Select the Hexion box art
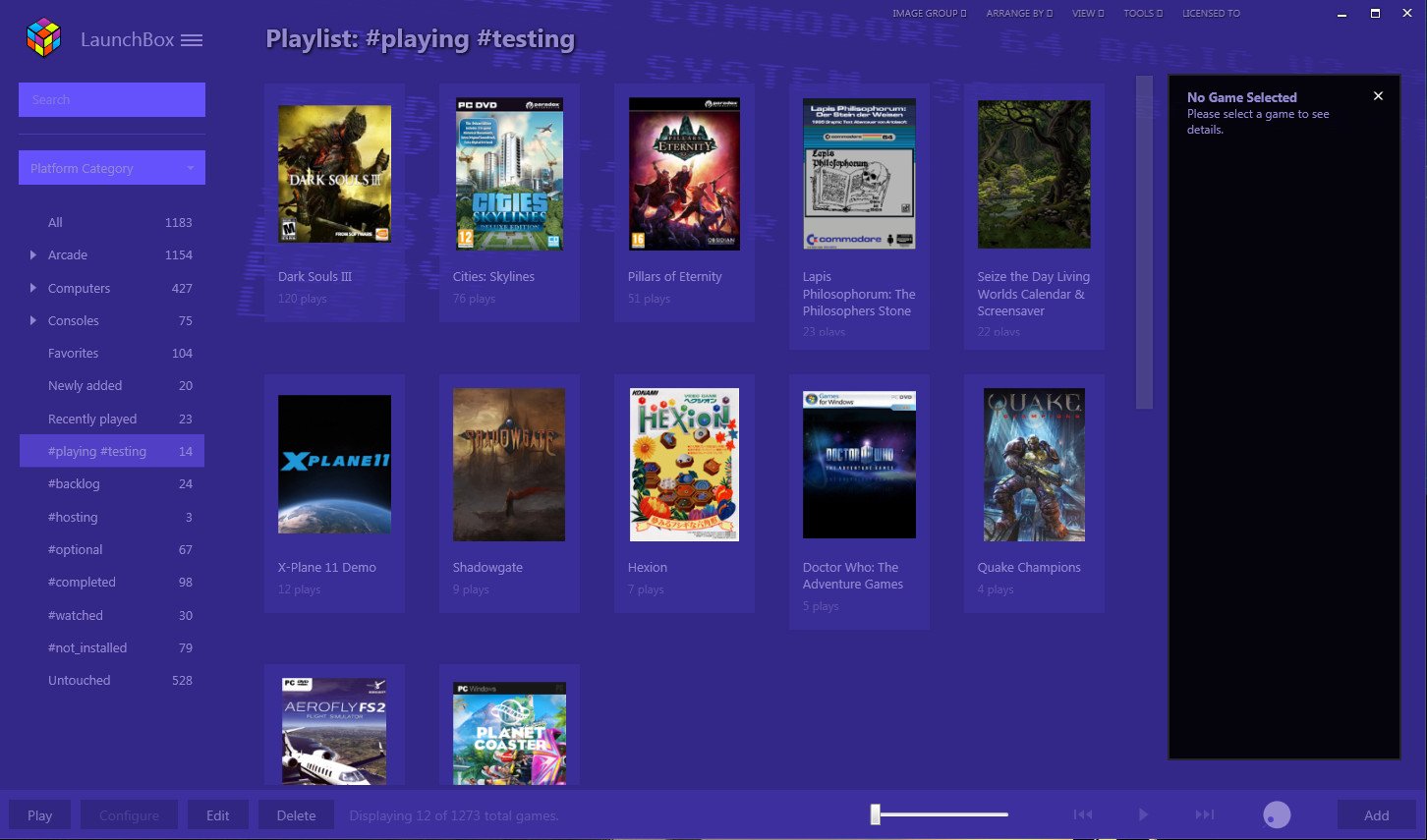Screen dimensions: 1427x840 (684, 465)
